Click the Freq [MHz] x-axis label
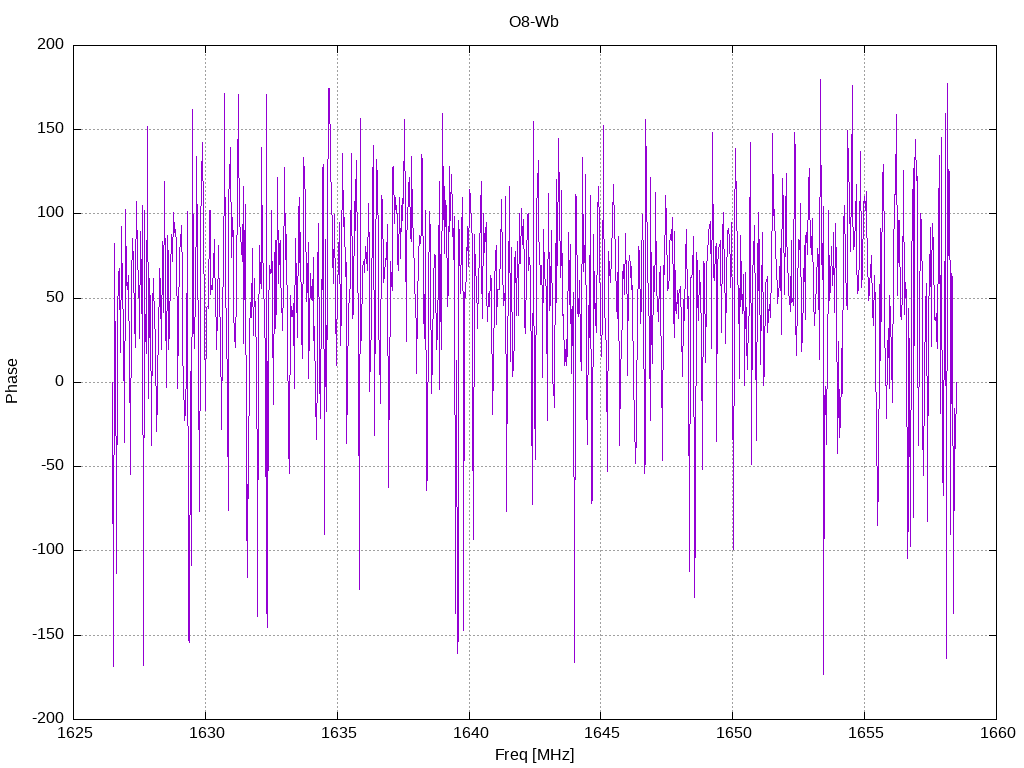Image resolution: width=1024 pixels, height=768 pixels. [534, 754]
